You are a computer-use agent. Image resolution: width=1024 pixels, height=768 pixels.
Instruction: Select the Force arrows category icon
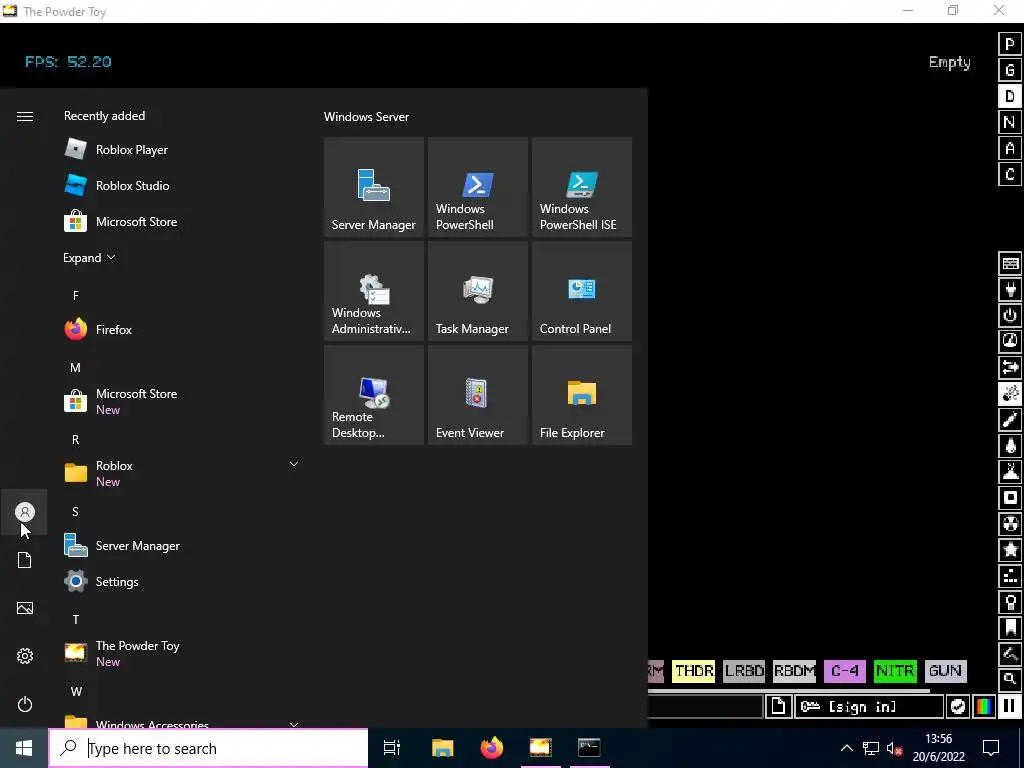pos(1010,368)
